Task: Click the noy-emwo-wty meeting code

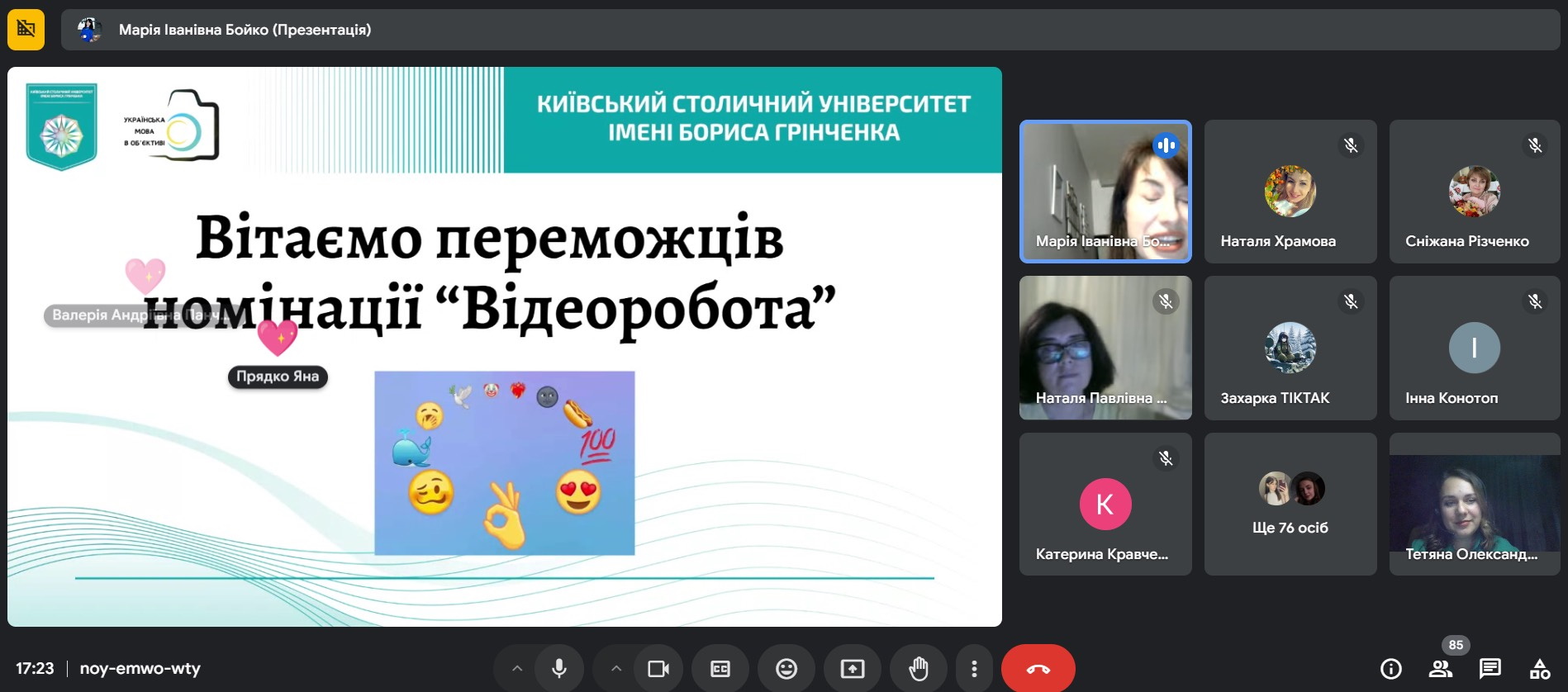Action: (140, 668)
